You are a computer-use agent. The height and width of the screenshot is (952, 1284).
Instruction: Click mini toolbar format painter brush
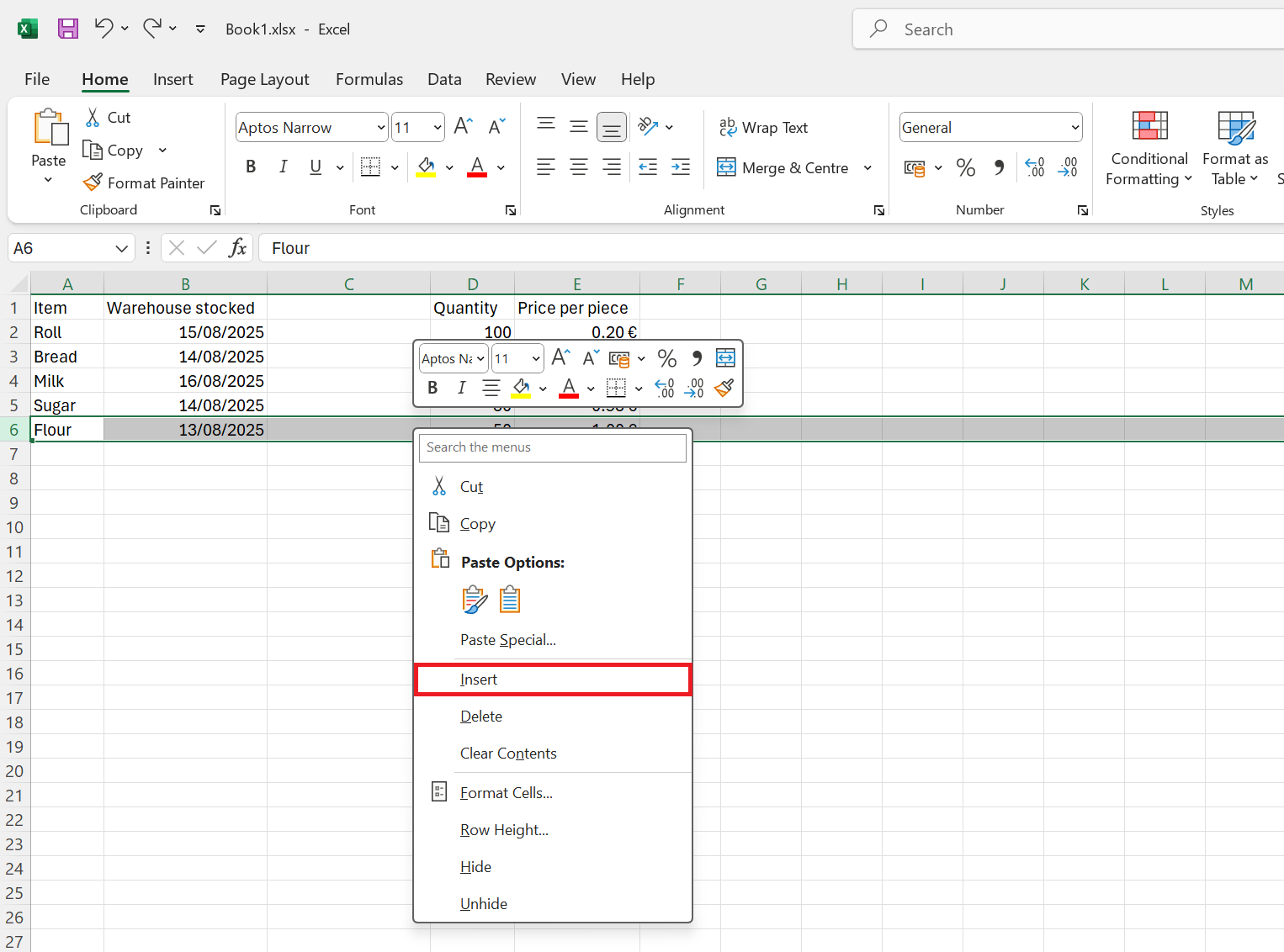[724, 388]
